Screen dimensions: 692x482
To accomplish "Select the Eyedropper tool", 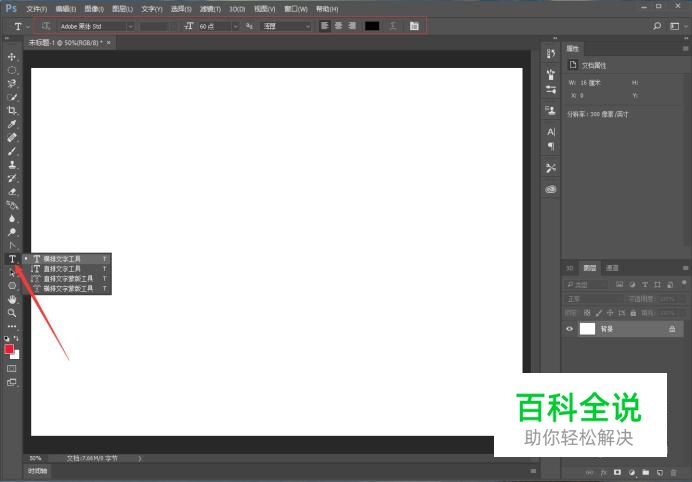I will (12, 124).
